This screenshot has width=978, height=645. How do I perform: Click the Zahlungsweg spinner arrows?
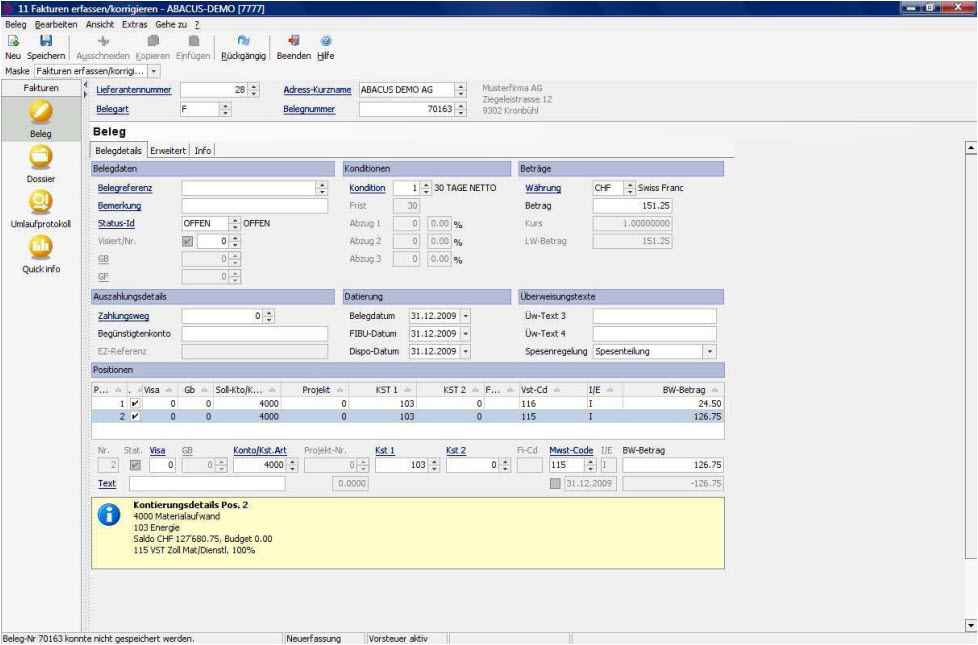[269, 316]
